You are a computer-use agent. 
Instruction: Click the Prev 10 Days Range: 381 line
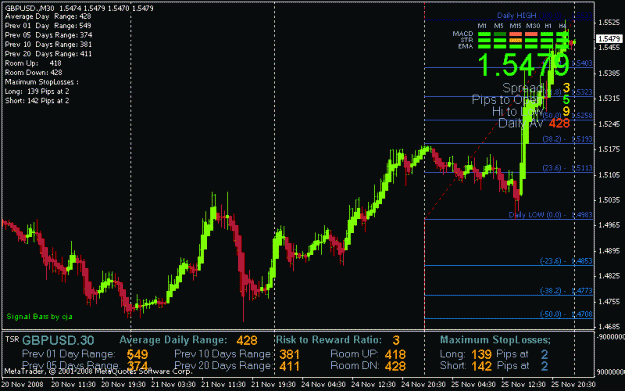48,45
